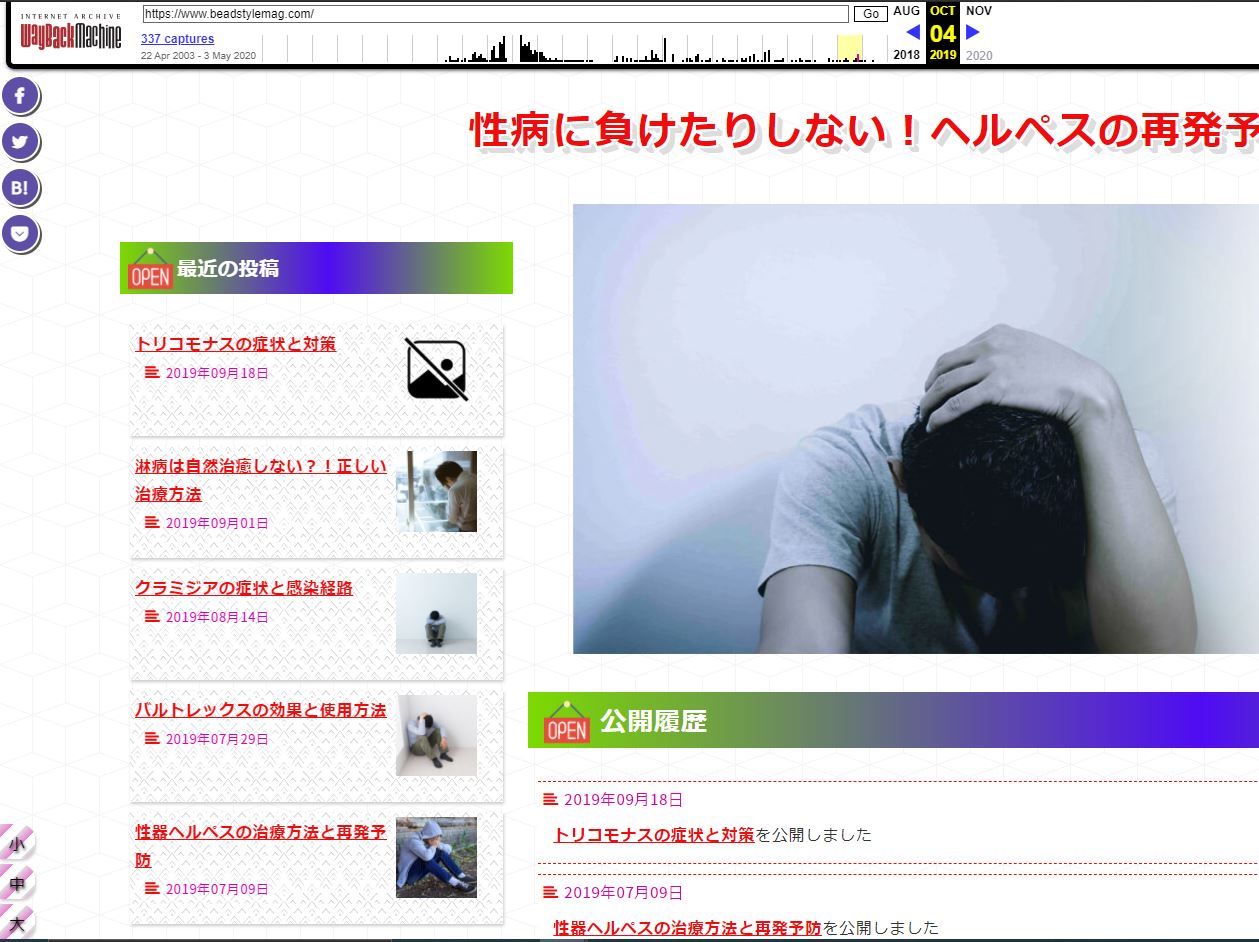The width and height of the screenshot is (1259, 942).
Task: Go to previous capture with left arrow
Action: click(912, 32)
